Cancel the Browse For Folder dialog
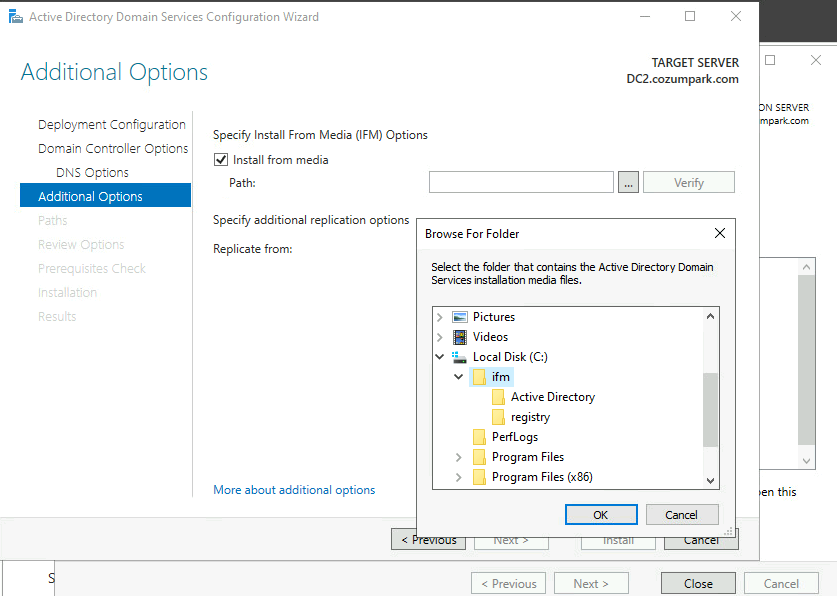Viewport: 837px width, 596px height. pyautogui.click(x=682, y=515)
